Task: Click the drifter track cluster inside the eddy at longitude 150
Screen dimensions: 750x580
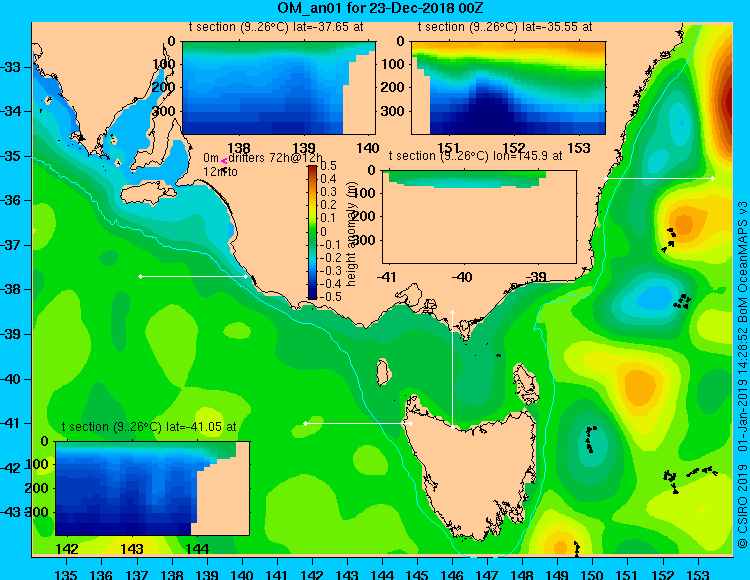Action: (590, 439)
